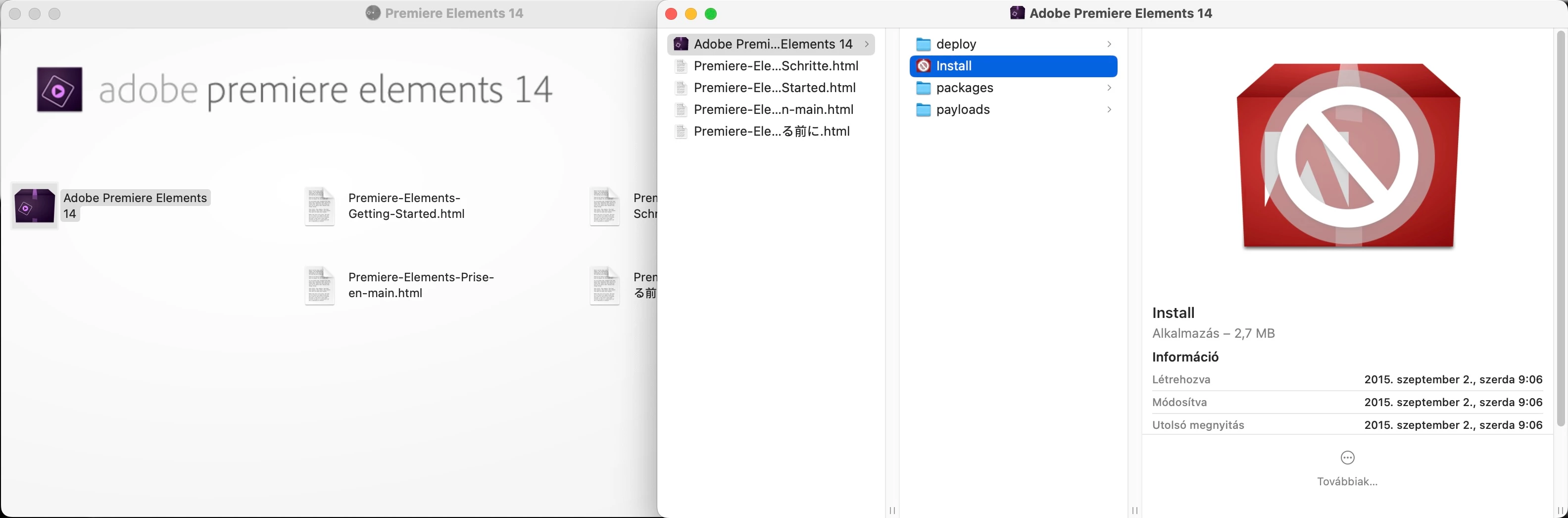Click the Módosítva date value
This screenshot has width=1568, height=518.
coord(1453,402)
